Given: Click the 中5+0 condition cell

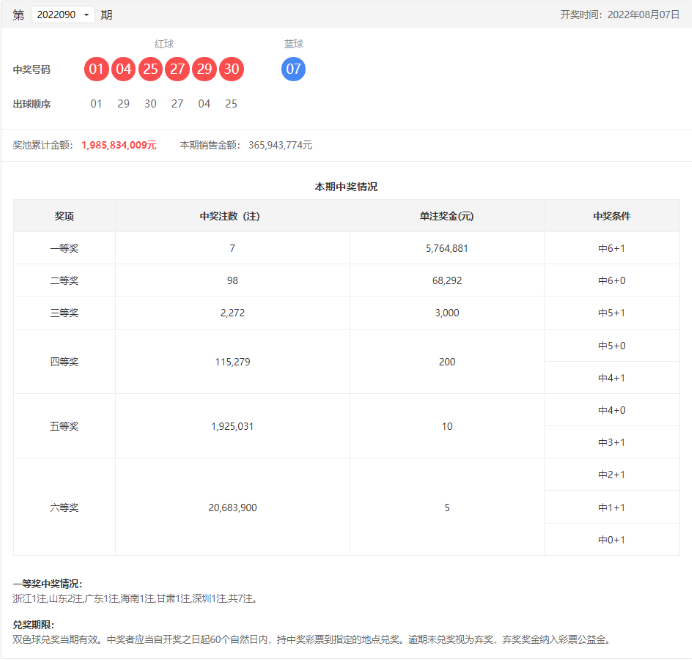Looking at the screenshot, I should [x=612, y=346].
